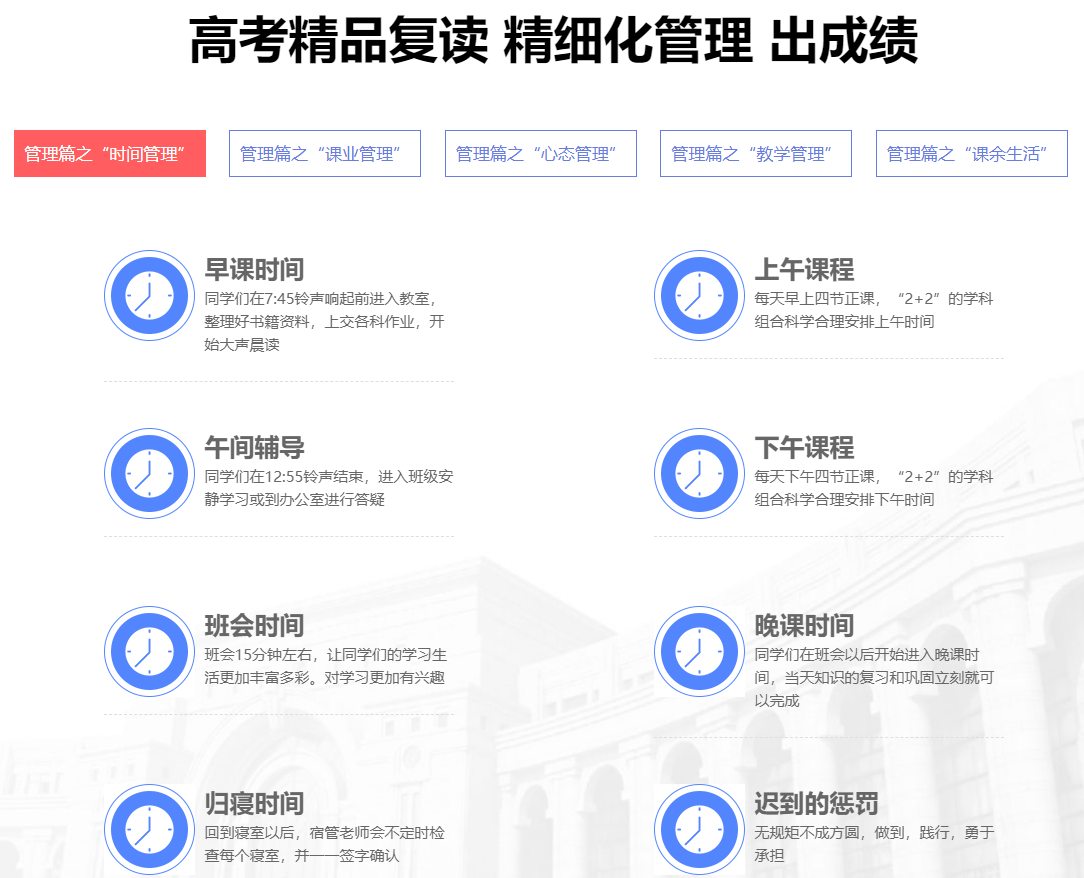Click the description starting 同学们在班会以后
The width and height of the screenshot is (1084, 878).
874,678
